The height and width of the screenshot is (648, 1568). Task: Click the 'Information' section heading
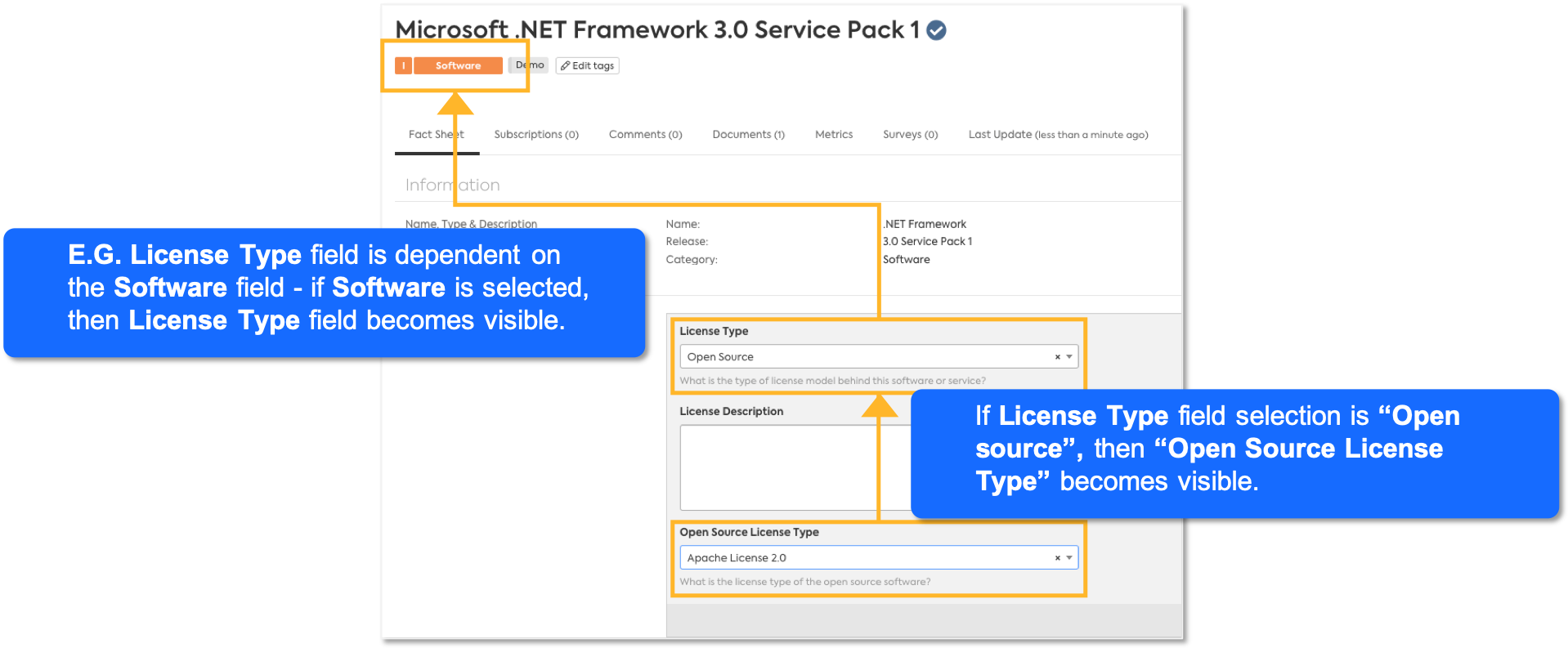453,185
